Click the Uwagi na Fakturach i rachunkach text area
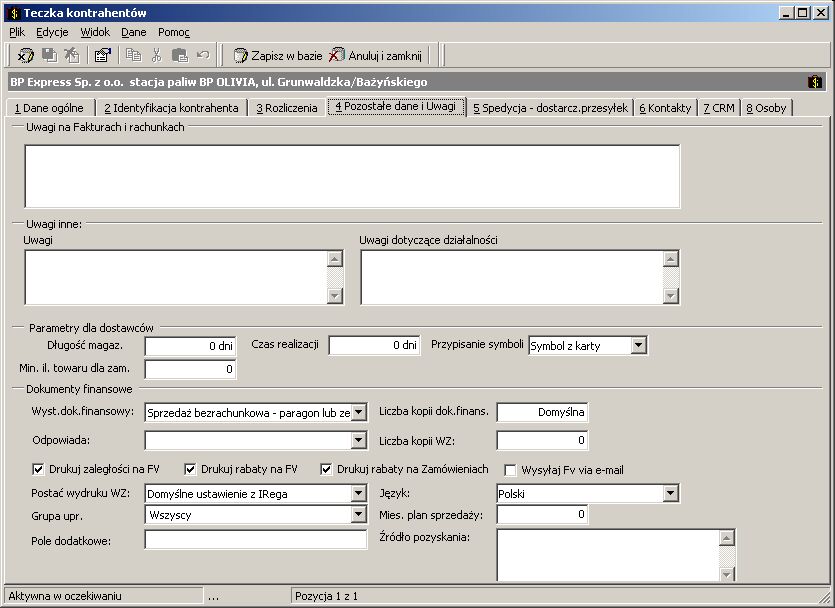The height and width of the screenshot is (608, 835). (x=352, y=176)
